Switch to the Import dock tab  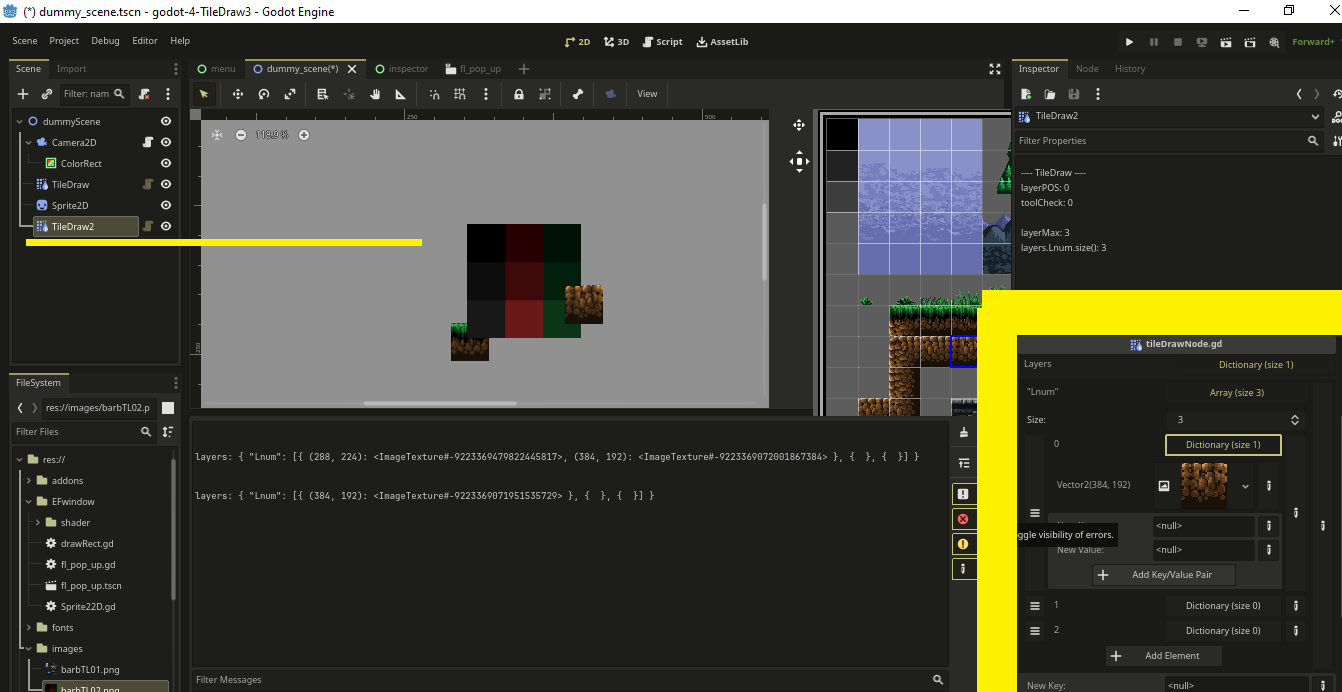[71, 69]
